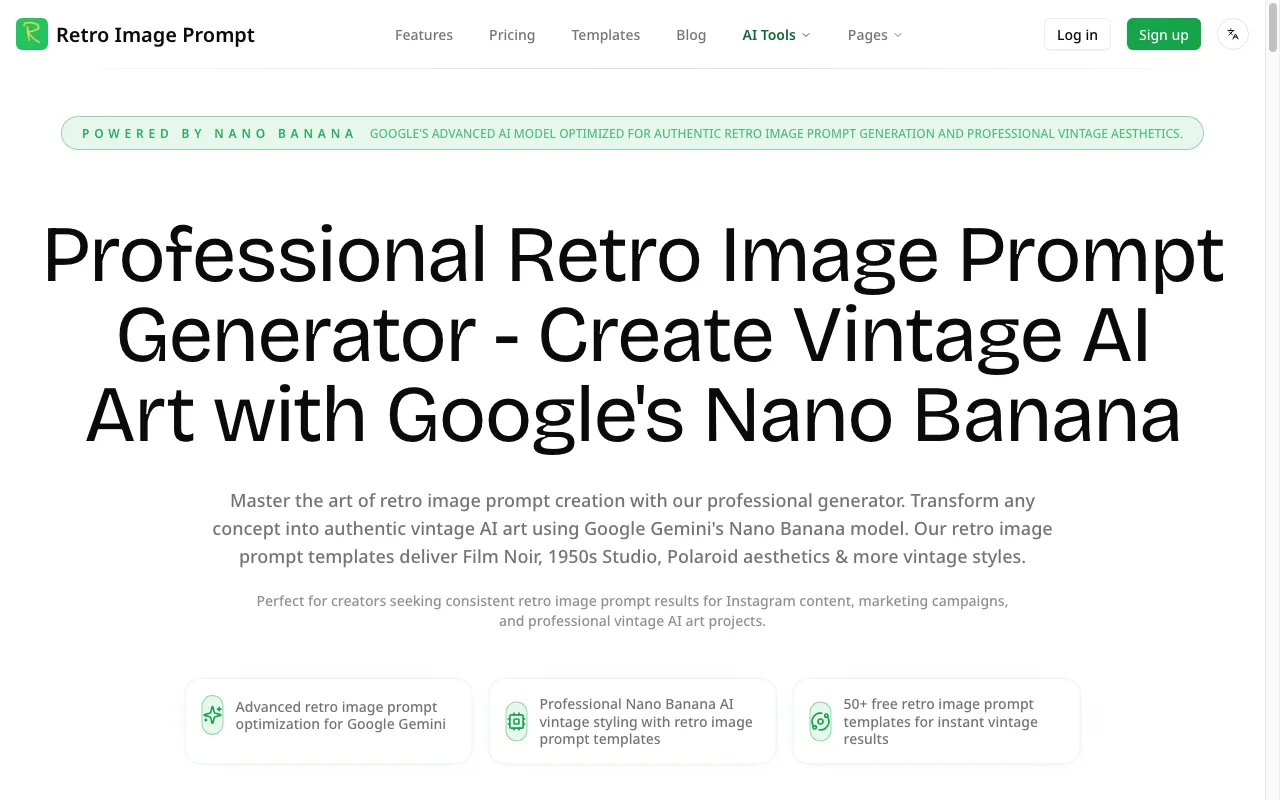This screenshot has height=800, width=1280.
Task: Click 'Advanced retro image prompt optimization' card text
Action: [x=341, y=715]
